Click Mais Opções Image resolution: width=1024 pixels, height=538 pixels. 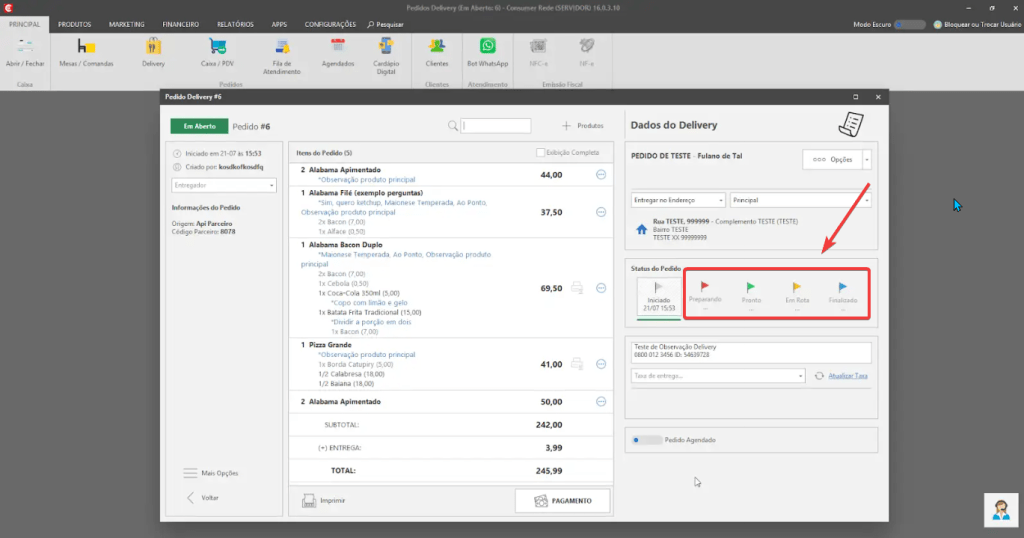tap(211, 473)
